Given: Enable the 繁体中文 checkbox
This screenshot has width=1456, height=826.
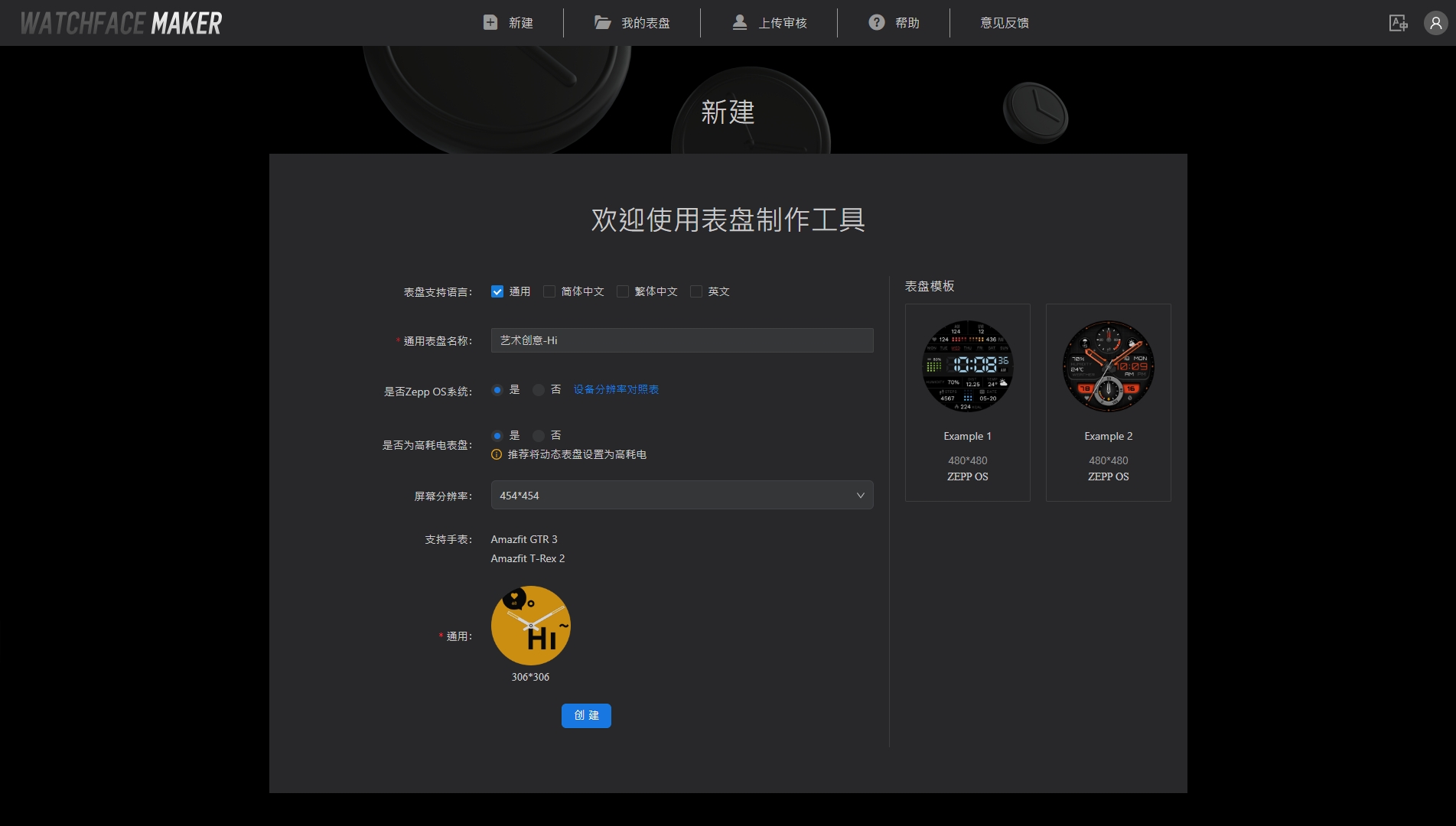Looking at the screenshot, I should coord(623,291).
